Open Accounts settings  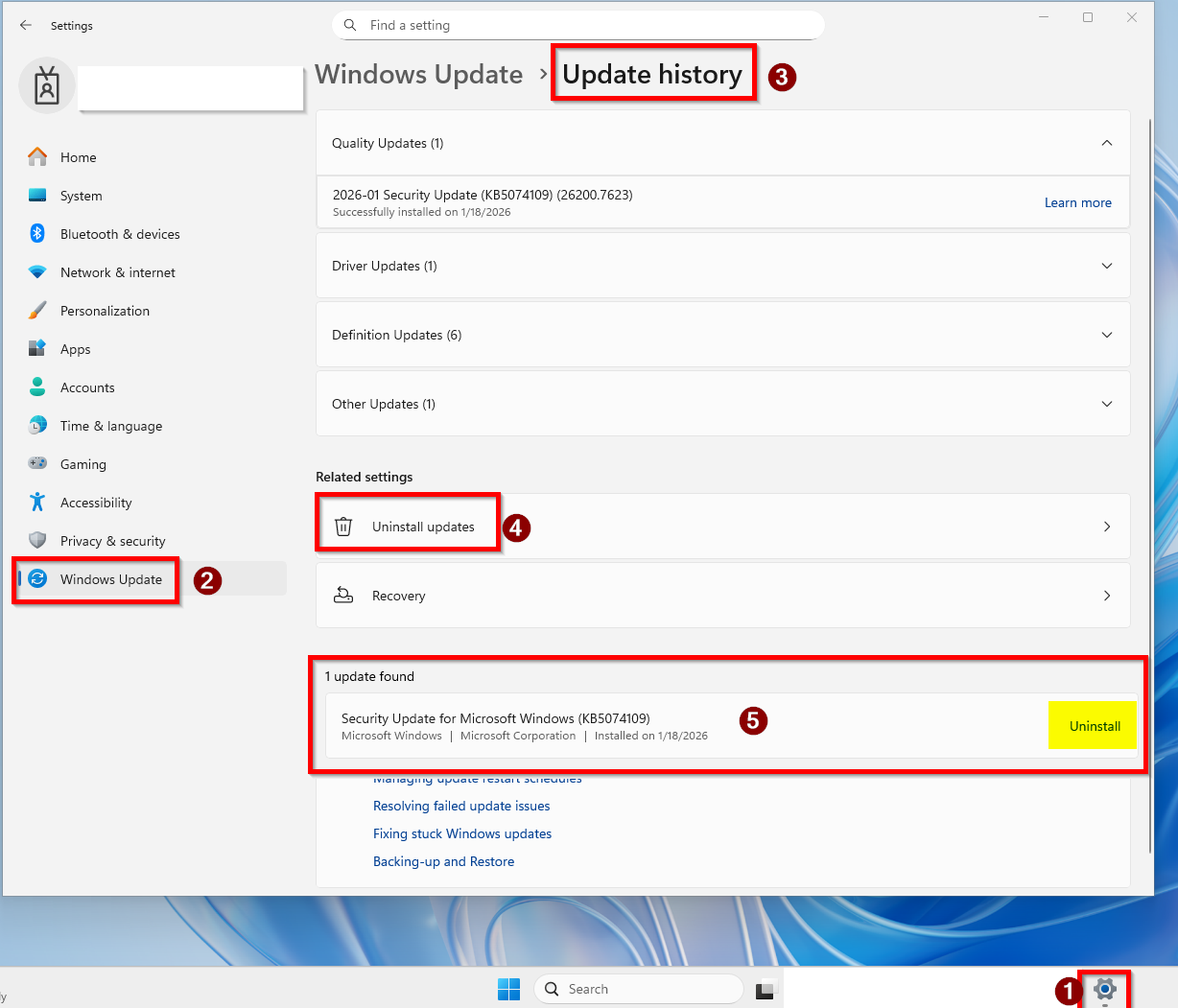151,387
